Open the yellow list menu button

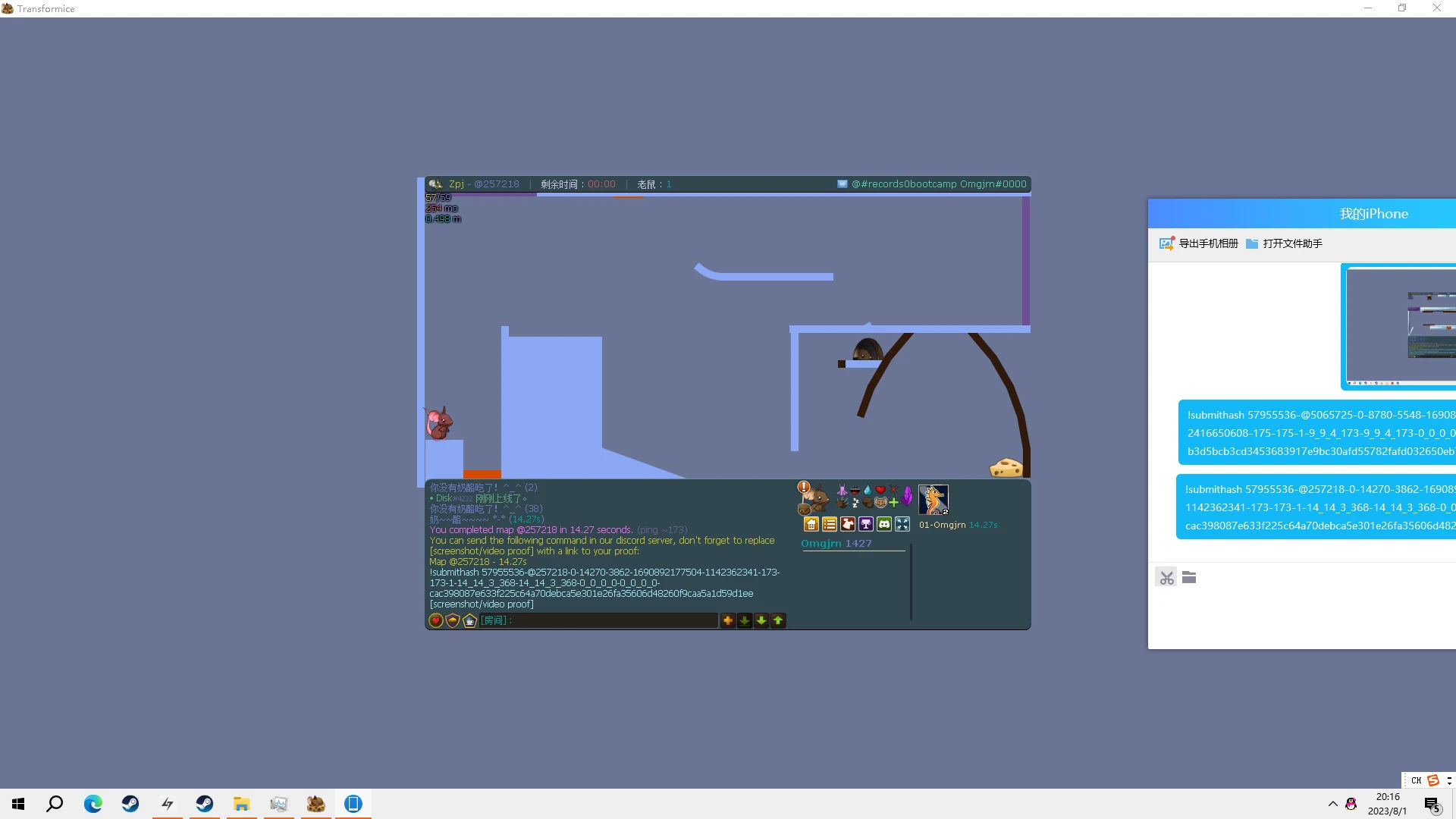click(x=830, y=524)
